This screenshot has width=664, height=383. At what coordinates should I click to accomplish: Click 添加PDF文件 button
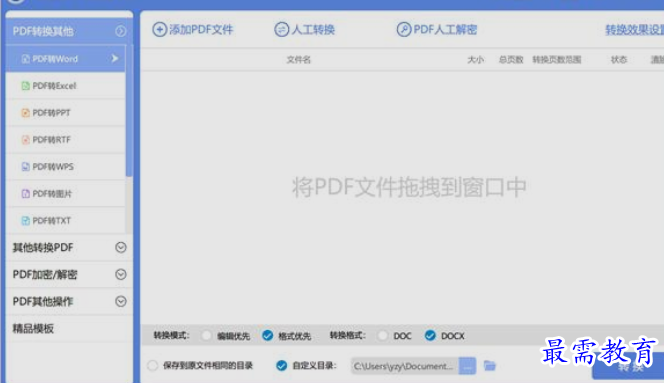click(193, 30)
